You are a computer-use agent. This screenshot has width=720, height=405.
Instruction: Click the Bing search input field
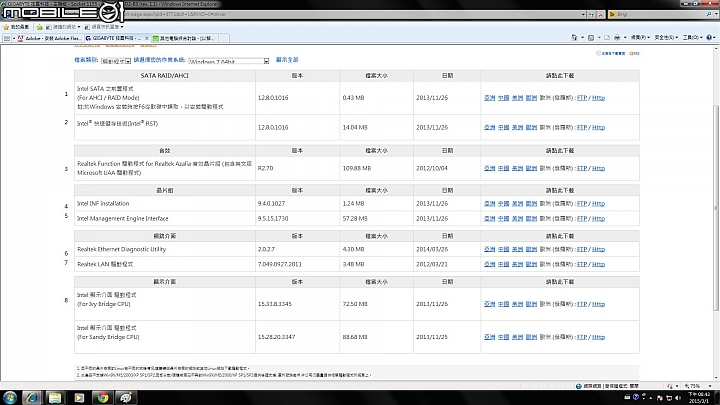point(659,15)
